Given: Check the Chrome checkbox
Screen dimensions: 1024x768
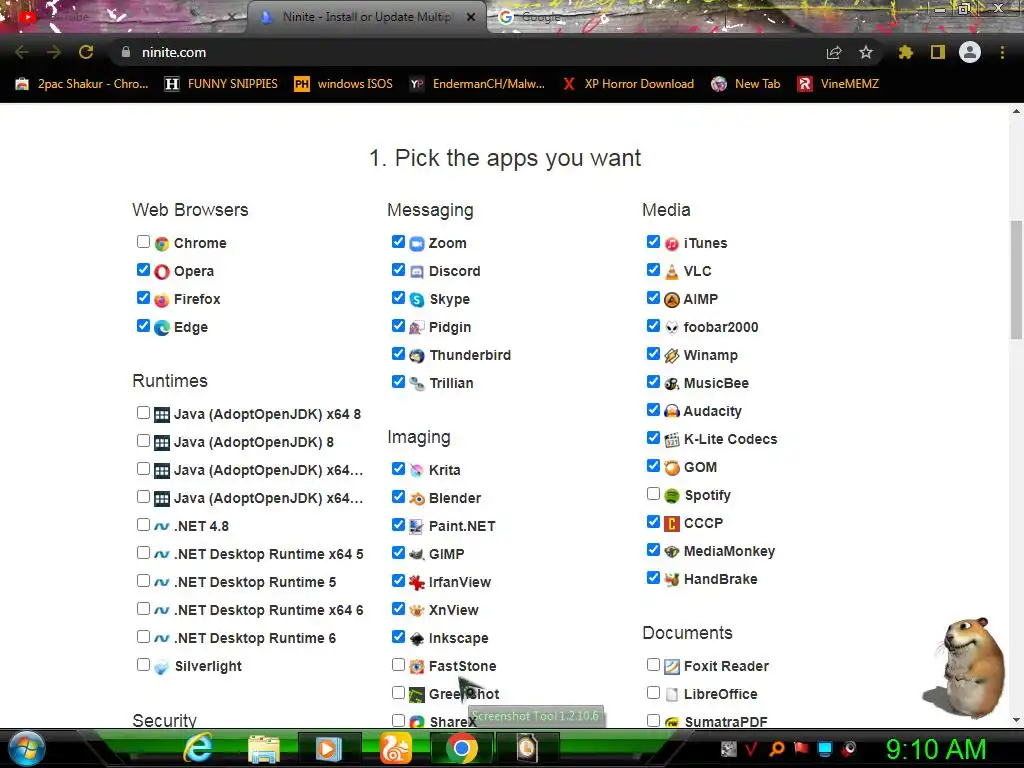Looking at the screenshot, I should pyautogui.click(x=143, y=242).
